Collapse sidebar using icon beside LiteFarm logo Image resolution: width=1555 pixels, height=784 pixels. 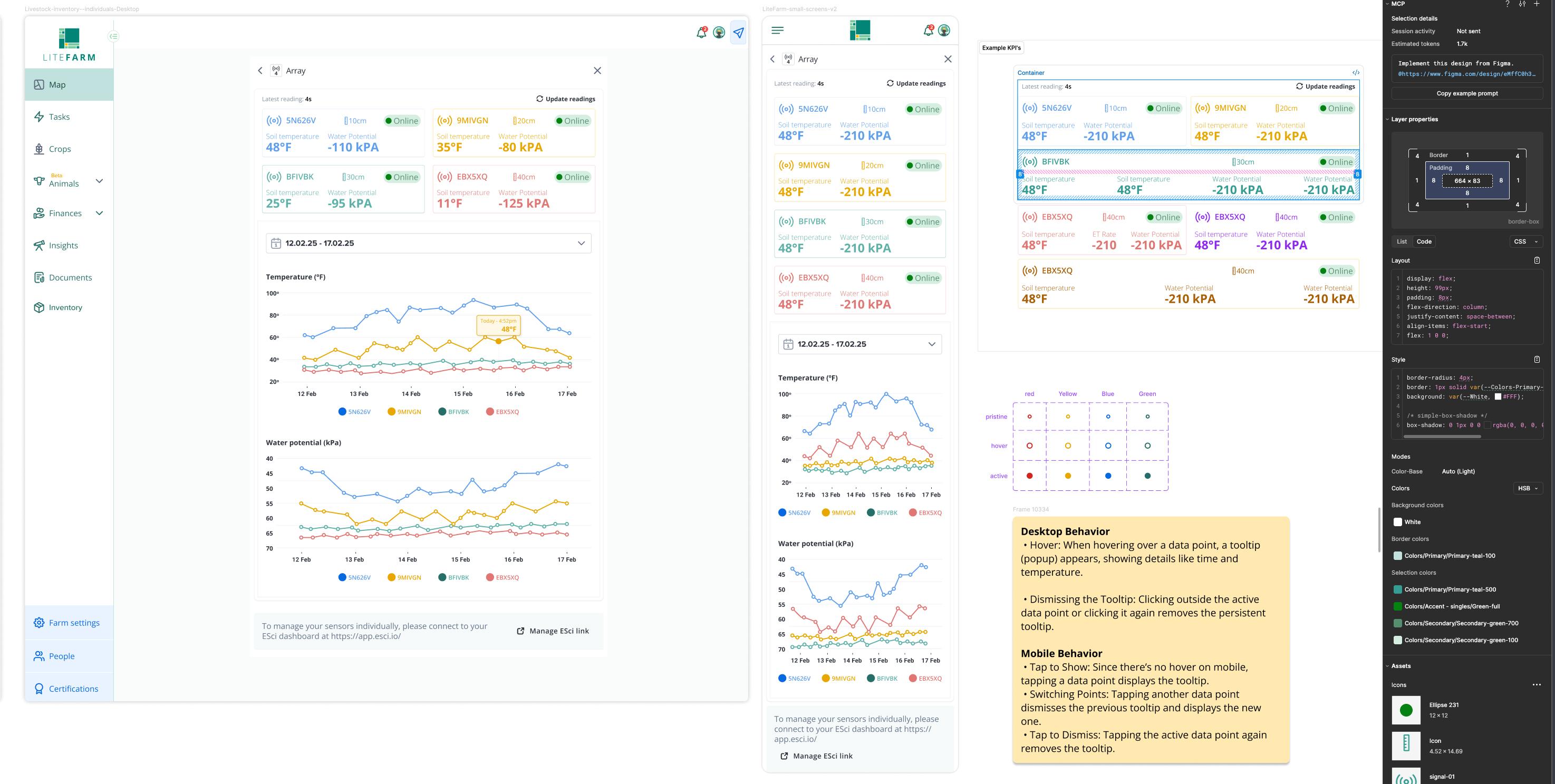tap(113, 36)
